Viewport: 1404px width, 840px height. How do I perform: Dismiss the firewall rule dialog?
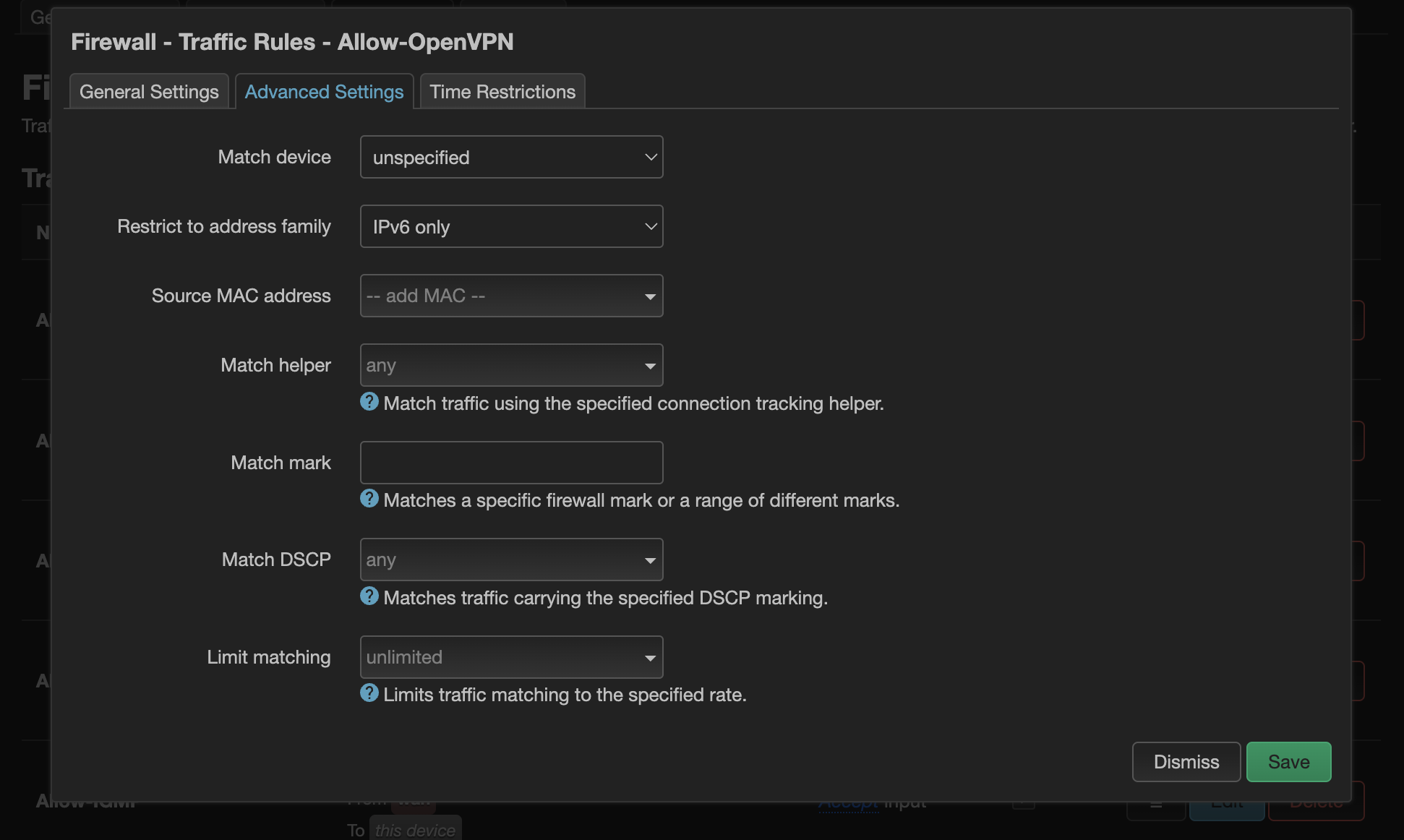coord(1186,762)
